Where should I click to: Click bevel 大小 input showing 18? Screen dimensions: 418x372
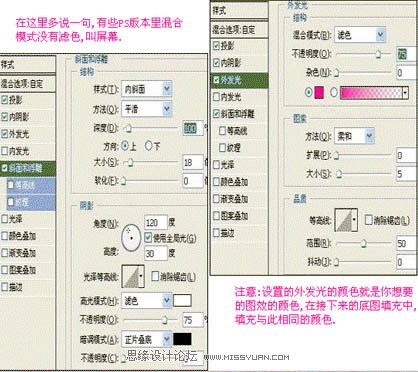[x=193, y=162]
